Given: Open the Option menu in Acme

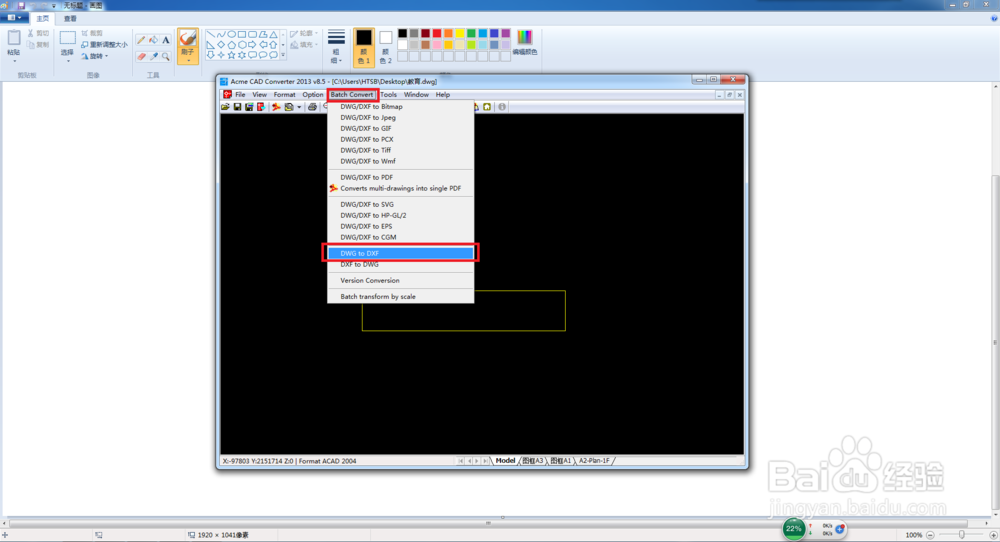Looking at the screenshot, I should [312, 94].
